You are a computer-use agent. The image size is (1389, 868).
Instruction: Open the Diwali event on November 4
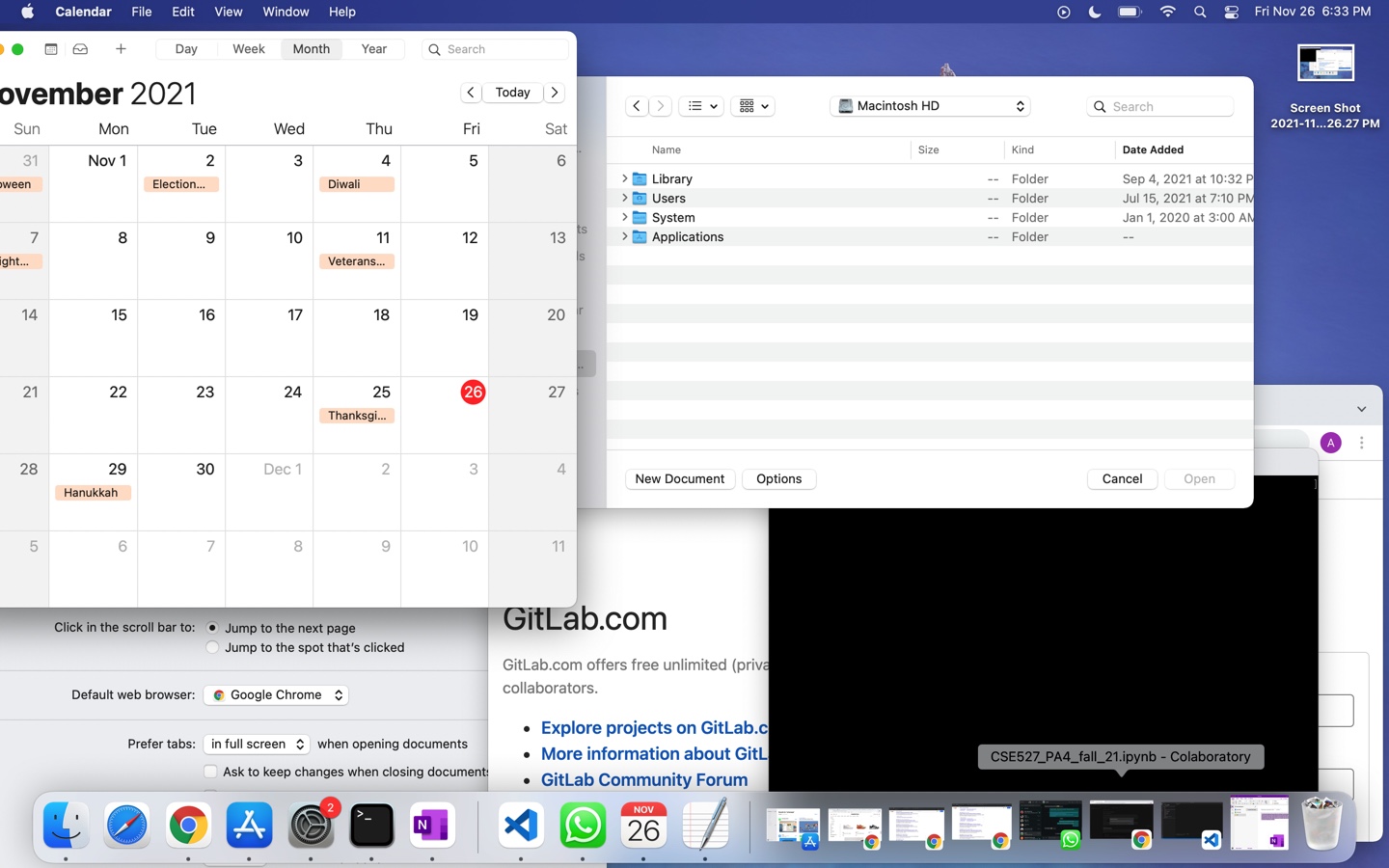click(357, 184)
